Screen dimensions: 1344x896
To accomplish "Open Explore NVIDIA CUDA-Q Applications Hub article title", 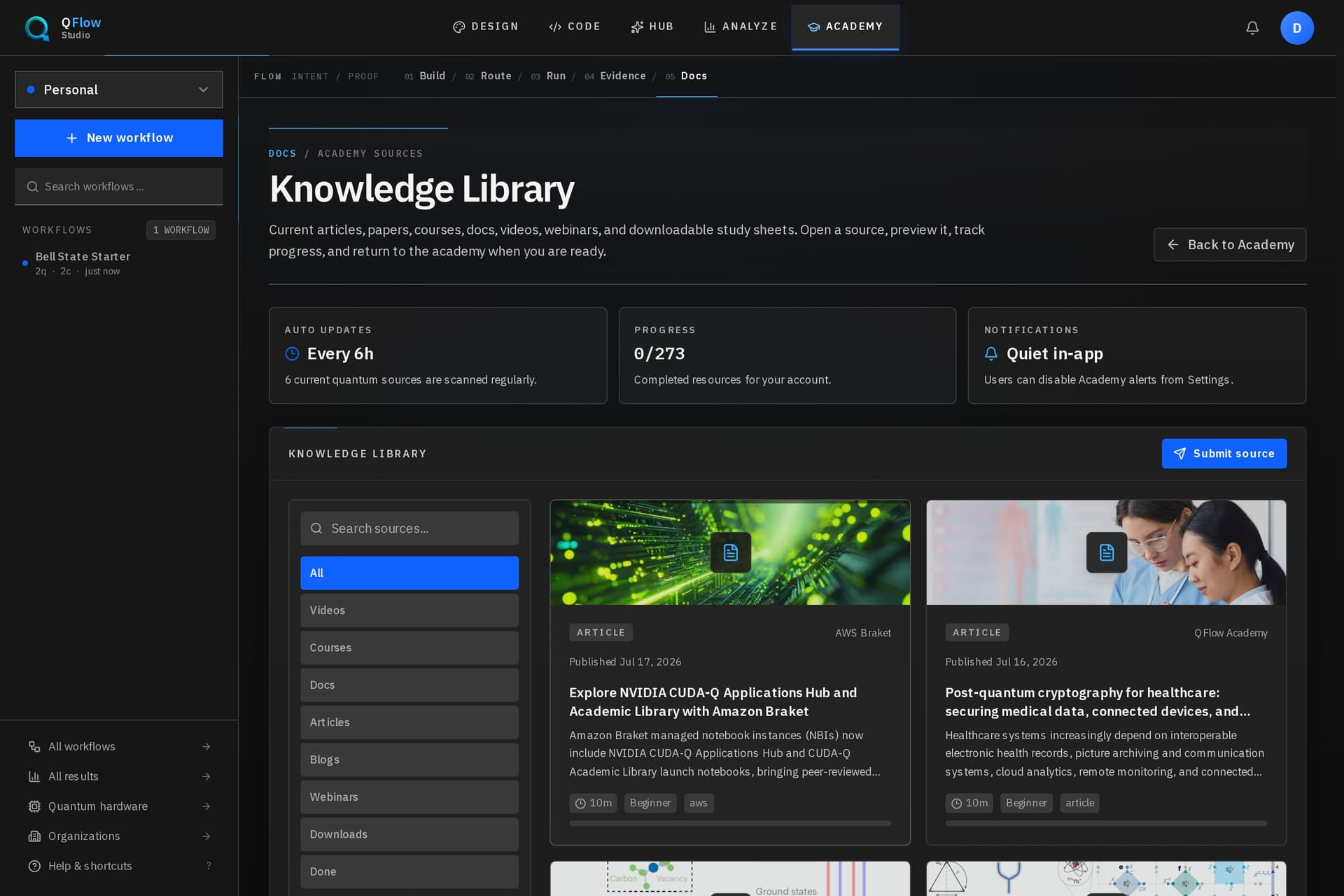I will coord(713,701).
